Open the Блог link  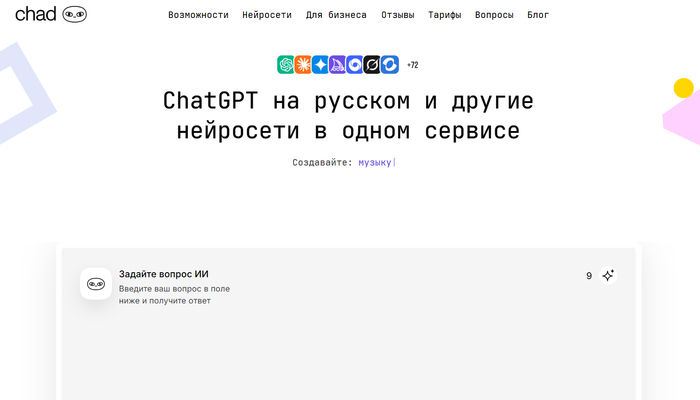[x=538, y=15]
